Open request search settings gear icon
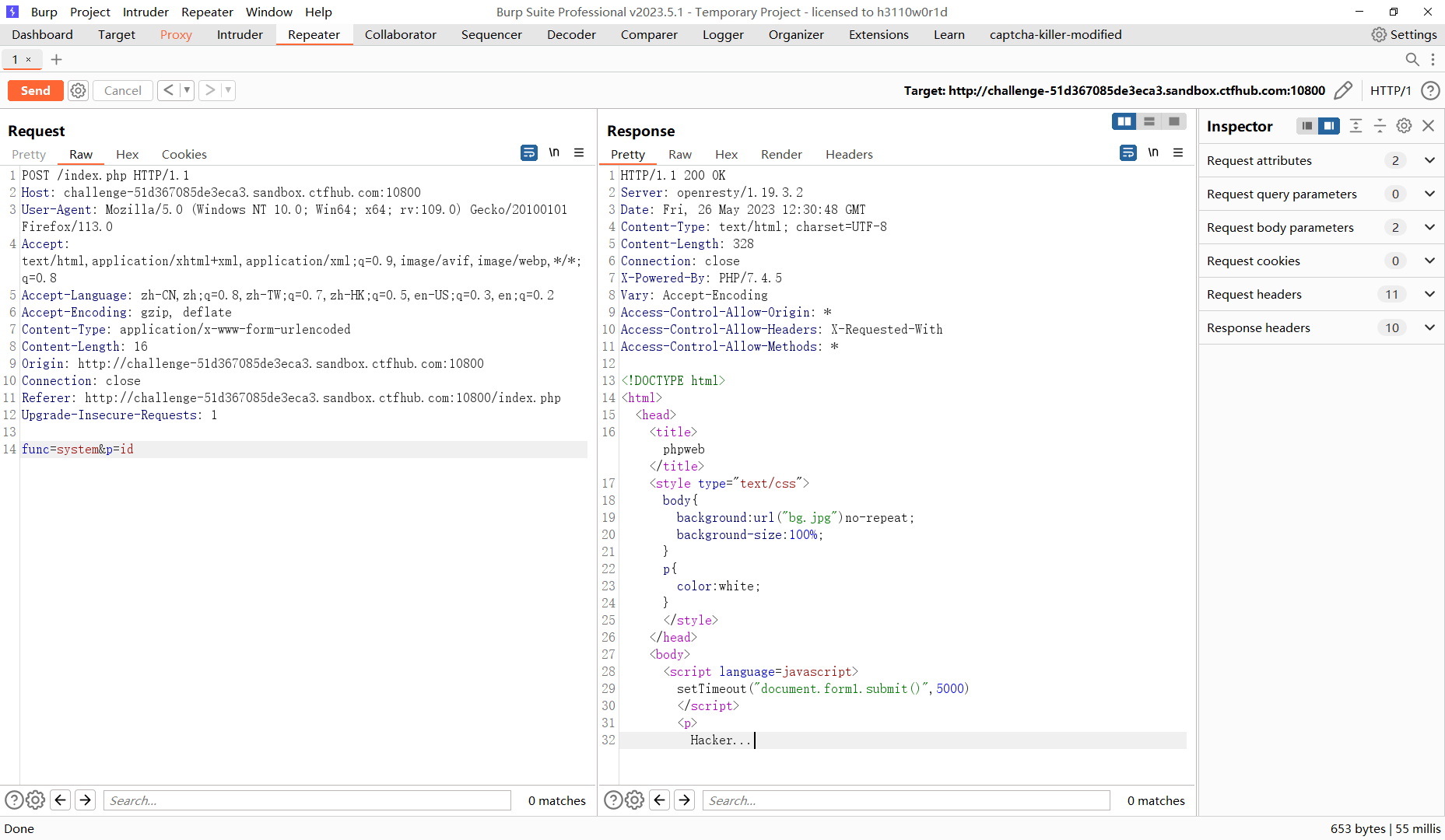The width and height of the screenshot is (1445, 840). point(36,800)
